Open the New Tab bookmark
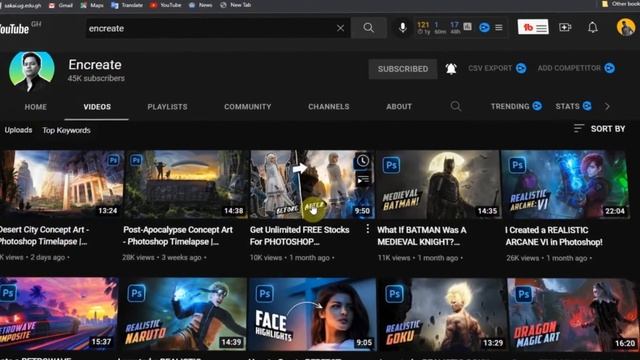Image resolution: width=640 pixels, height=360 pixels. coord(236,5)
